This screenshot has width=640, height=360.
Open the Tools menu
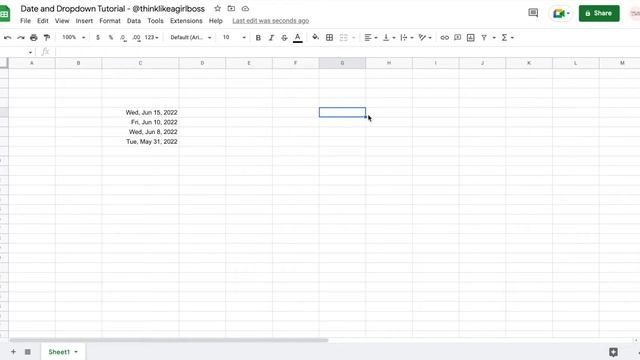pyautogui.click(x=156, y=21)
